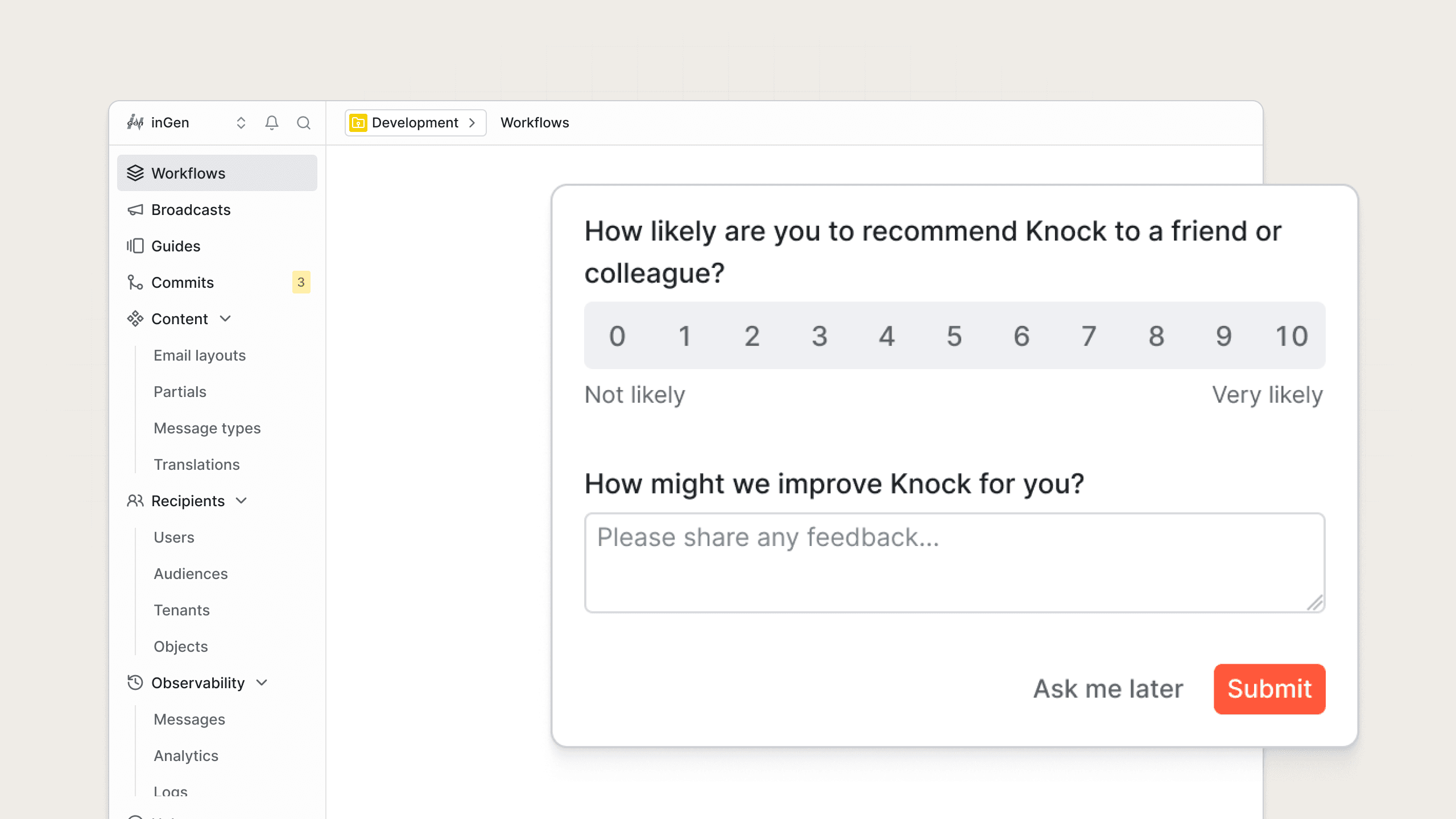Open Email layouts in sidebar
The height and width of the screenshot is (819, 1456).
click(200, 355)
